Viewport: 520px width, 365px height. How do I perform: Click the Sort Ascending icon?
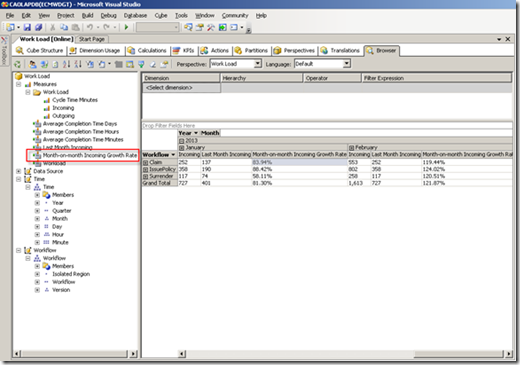(67, 64)
